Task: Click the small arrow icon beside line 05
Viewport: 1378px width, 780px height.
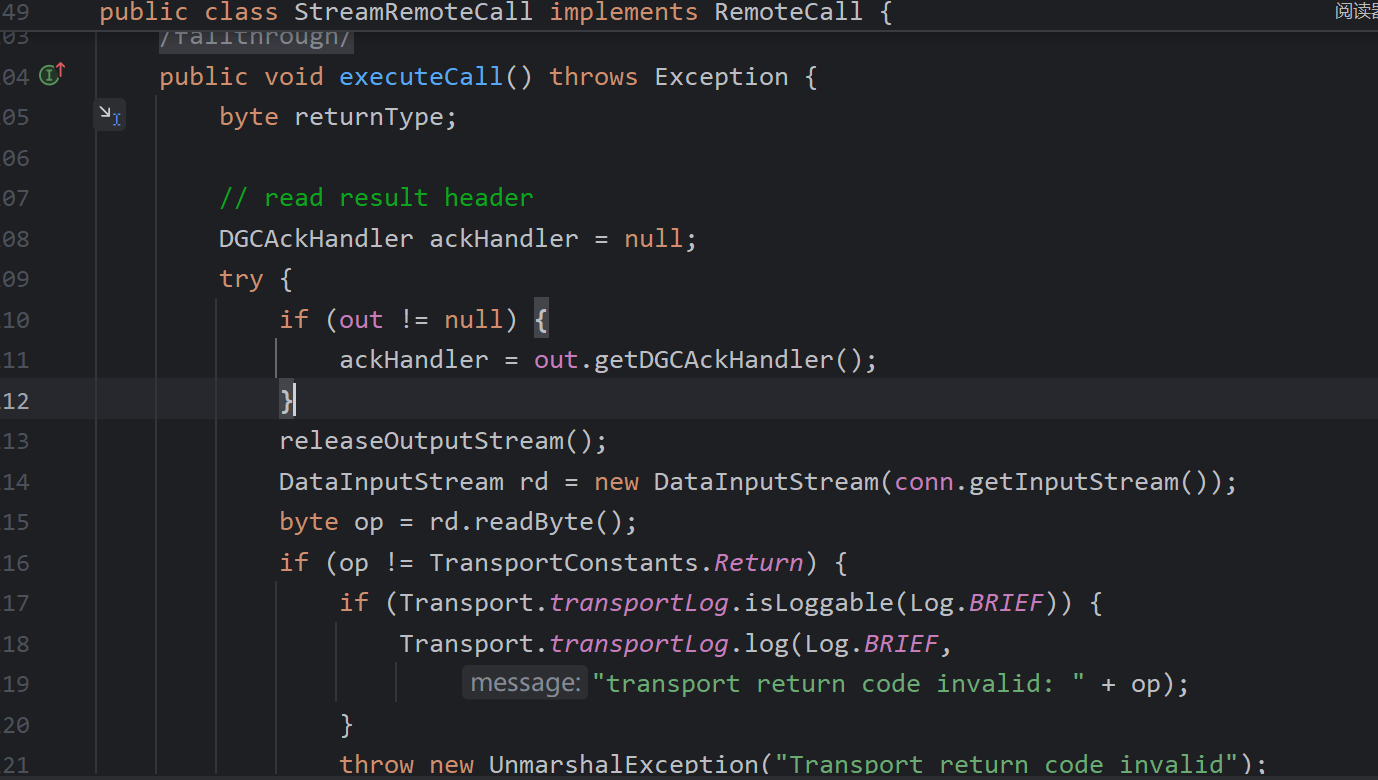Action: [x=110, y=116]
